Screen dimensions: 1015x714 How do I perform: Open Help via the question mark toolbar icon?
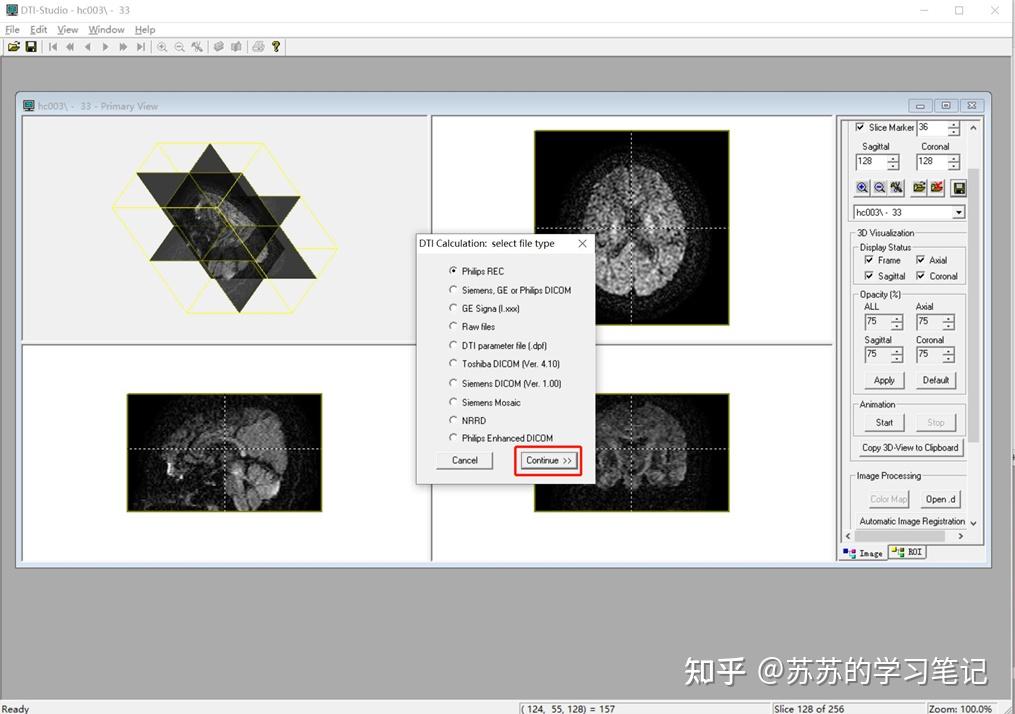275,46
